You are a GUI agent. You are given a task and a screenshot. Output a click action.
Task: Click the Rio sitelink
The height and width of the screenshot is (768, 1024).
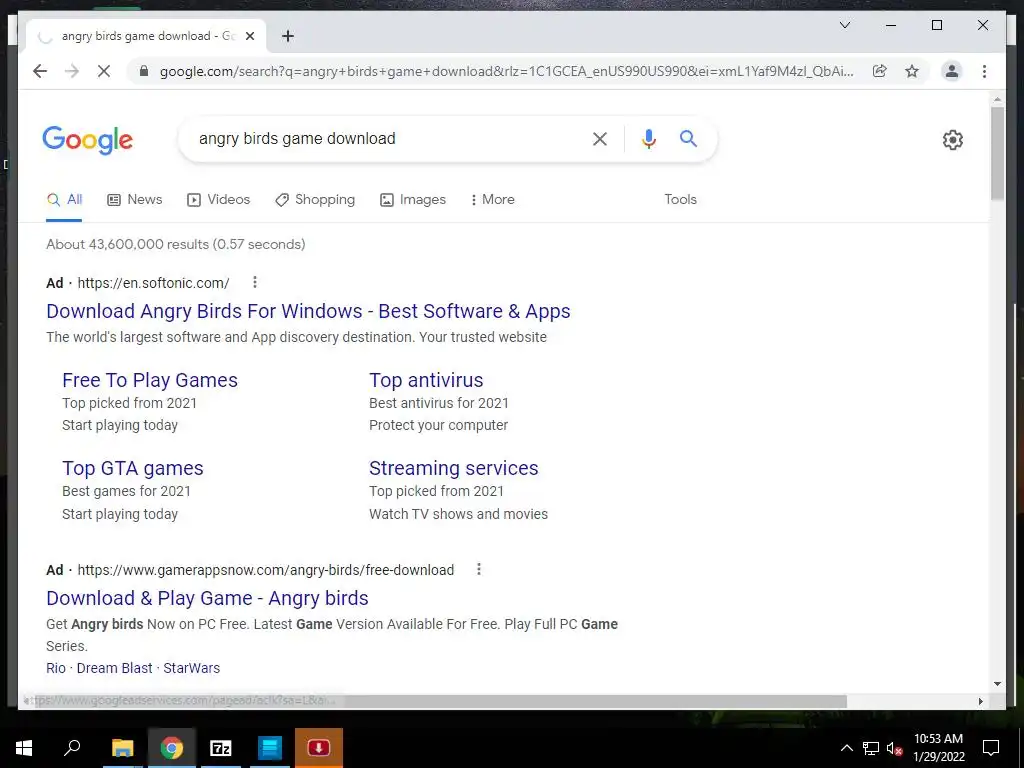(56, 668)
